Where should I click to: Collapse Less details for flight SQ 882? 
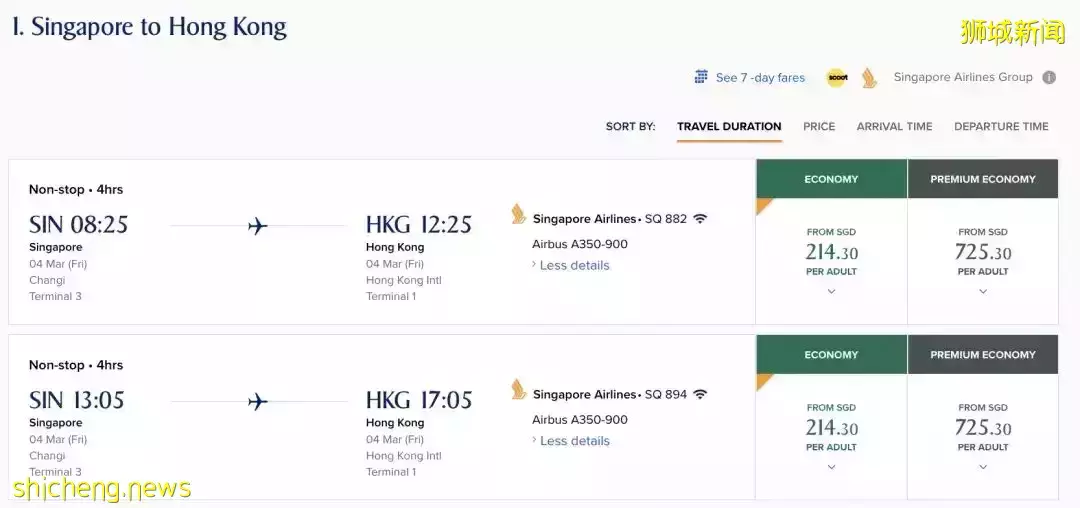[x=573, y=265]
